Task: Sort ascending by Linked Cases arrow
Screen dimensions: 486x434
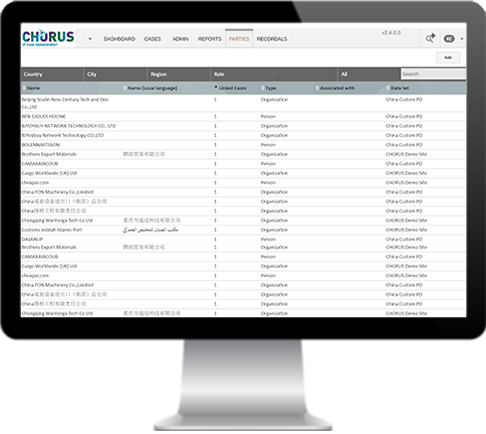Action: 216,87
